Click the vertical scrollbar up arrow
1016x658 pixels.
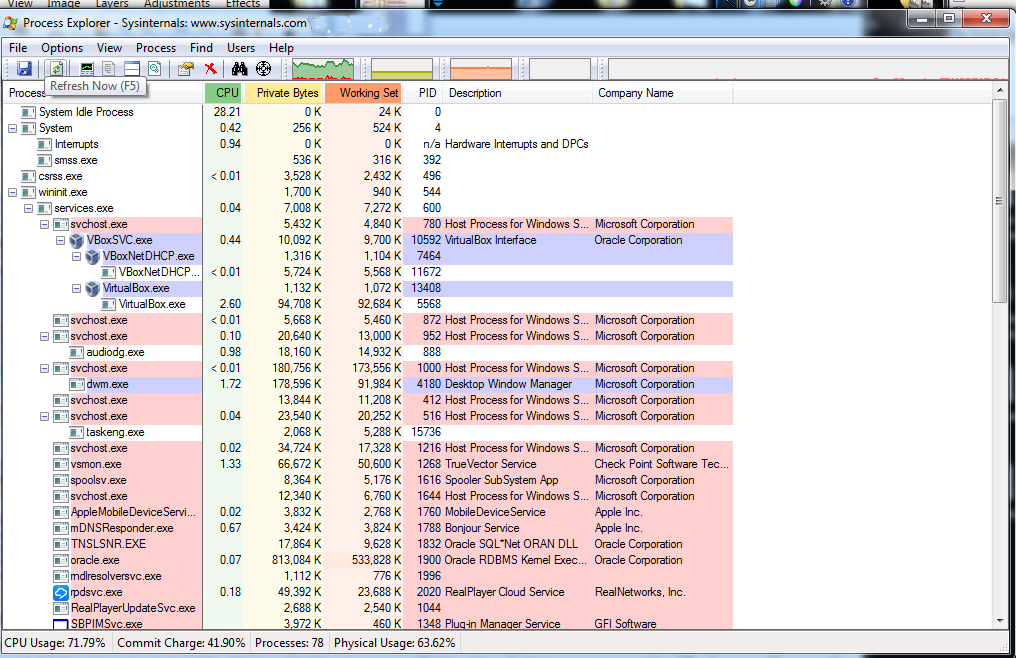click(x=1000, y=91)
